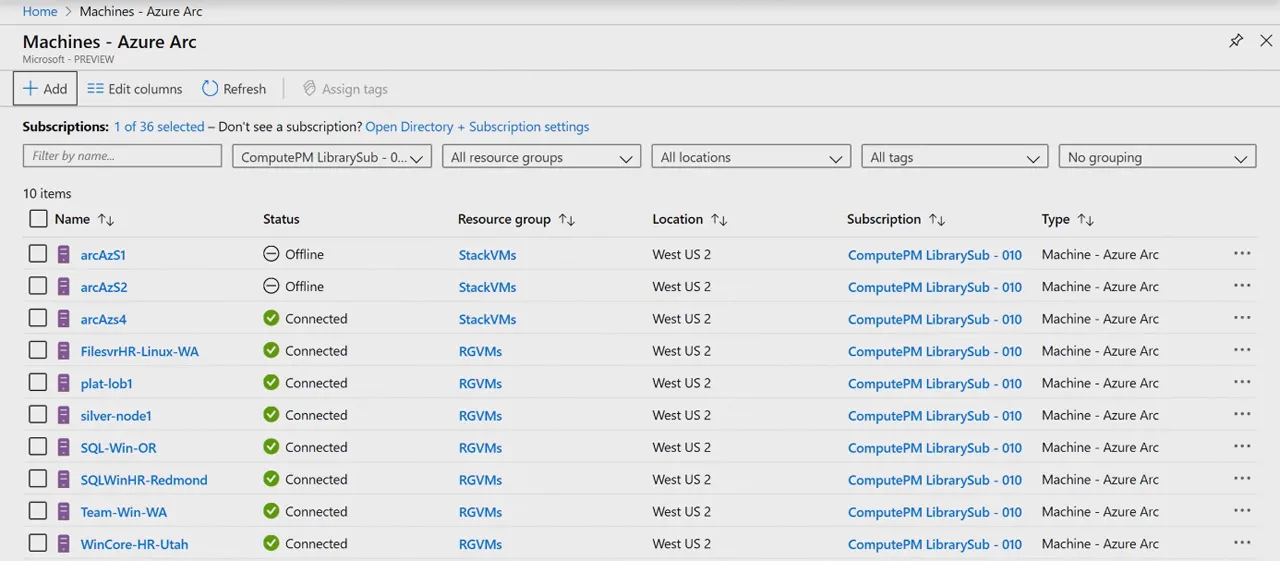Screen dimensions: 1280x561
Task: Click the Filter by name field
Action: pyautogui.click(x=122, y=156)
